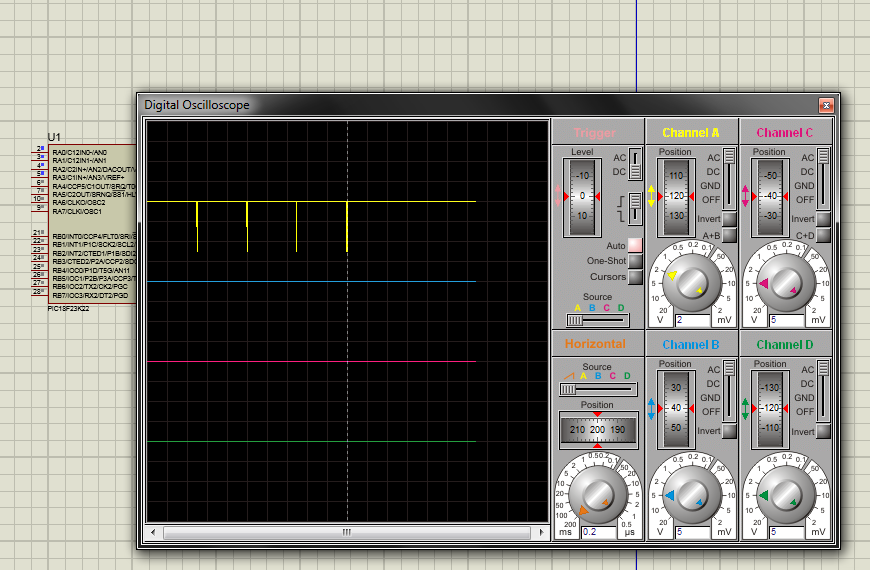The image size is (870, 570).
Task: Click GND label in Channel D panel
Action: (x=804, y=398)
